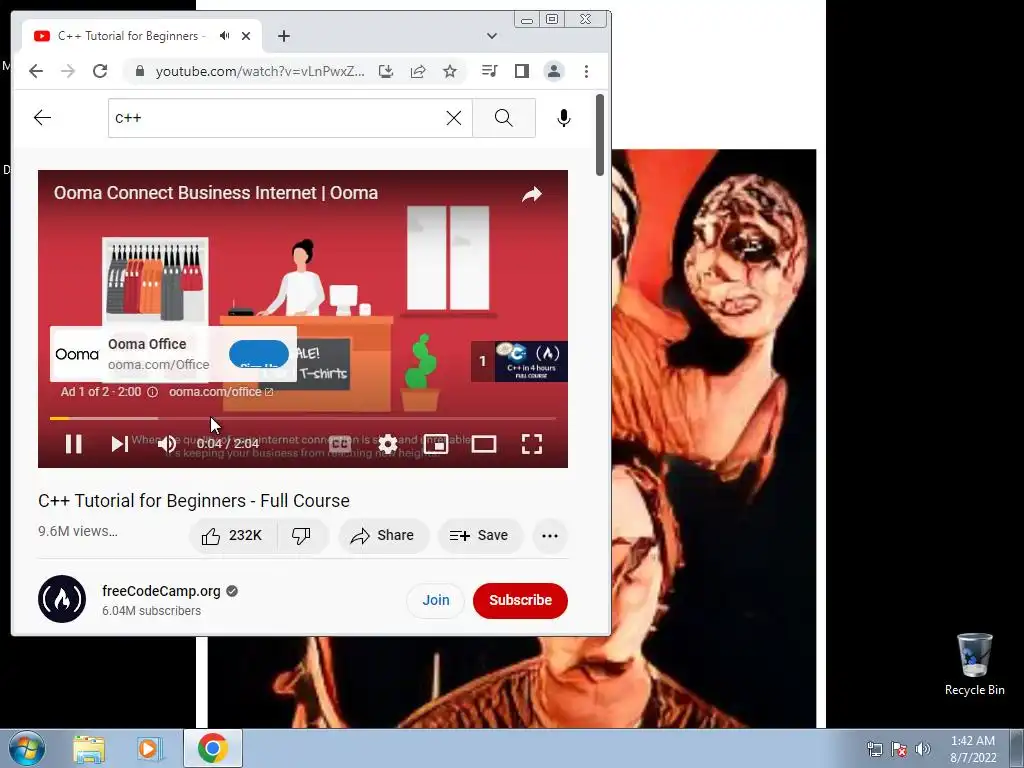Image resolution: width=1024 pixels, height=768 pixels.
Task: Open a new Chrome tab
Action: tap(283, 36)
